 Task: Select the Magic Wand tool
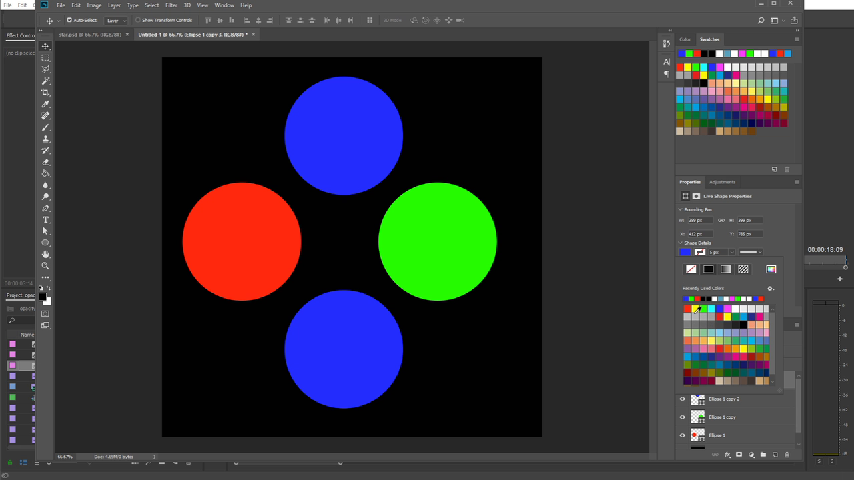point(46,81)
